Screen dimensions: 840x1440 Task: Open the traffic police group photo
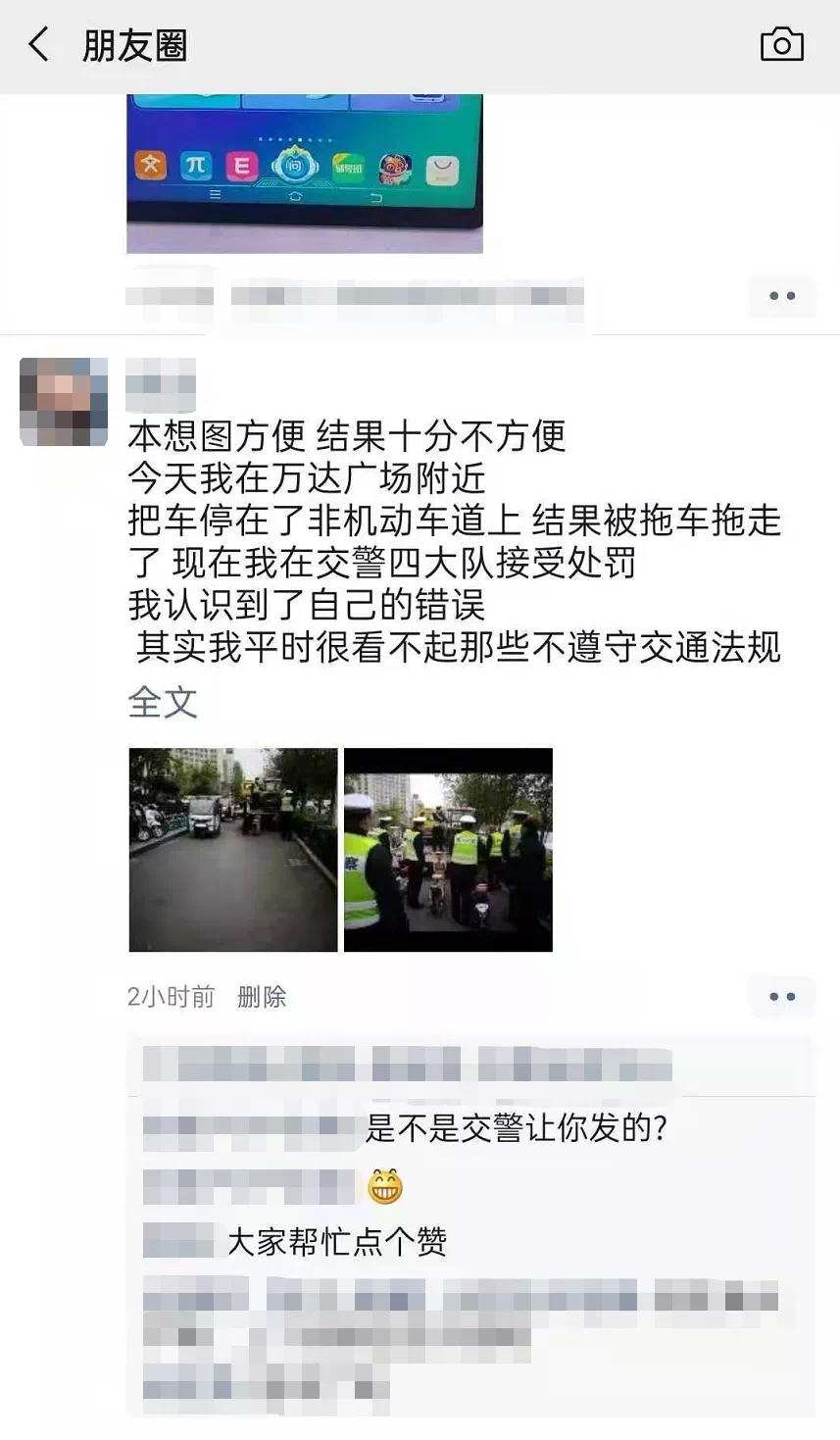click(448, 850)
